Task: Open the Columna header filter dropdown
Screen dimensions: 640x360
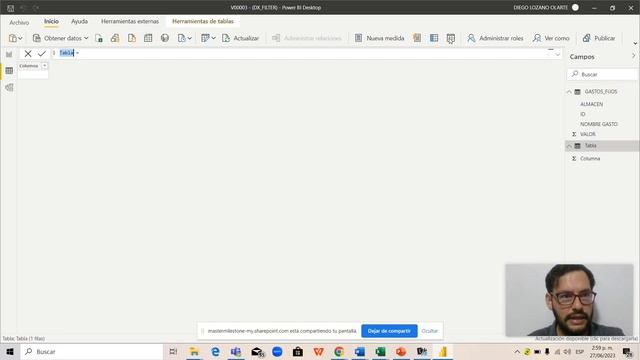Action: click(x=44, y=66)
